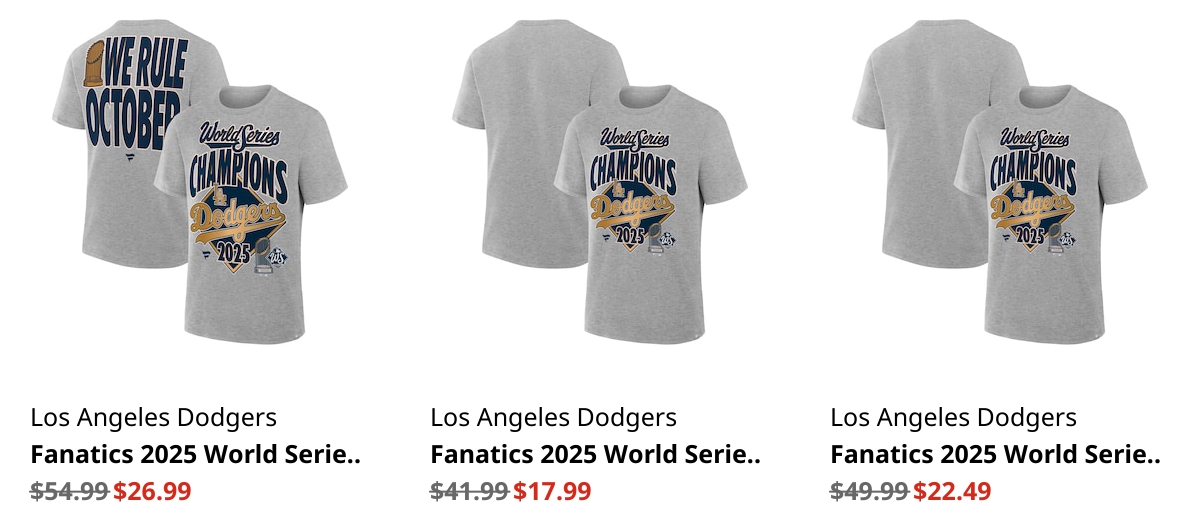Click the red $22.49 sale price
The height and width of the screenshot is (530, 1200).
coord(952,491)
